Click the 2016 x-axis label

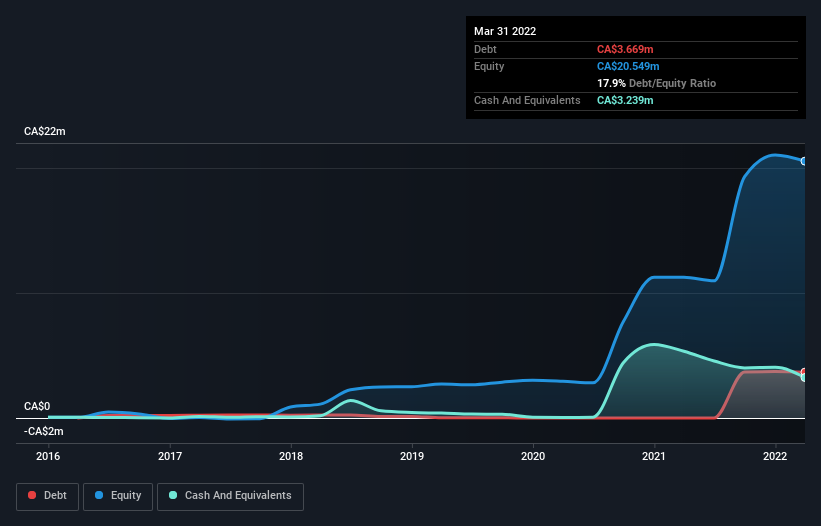(48, 456)
